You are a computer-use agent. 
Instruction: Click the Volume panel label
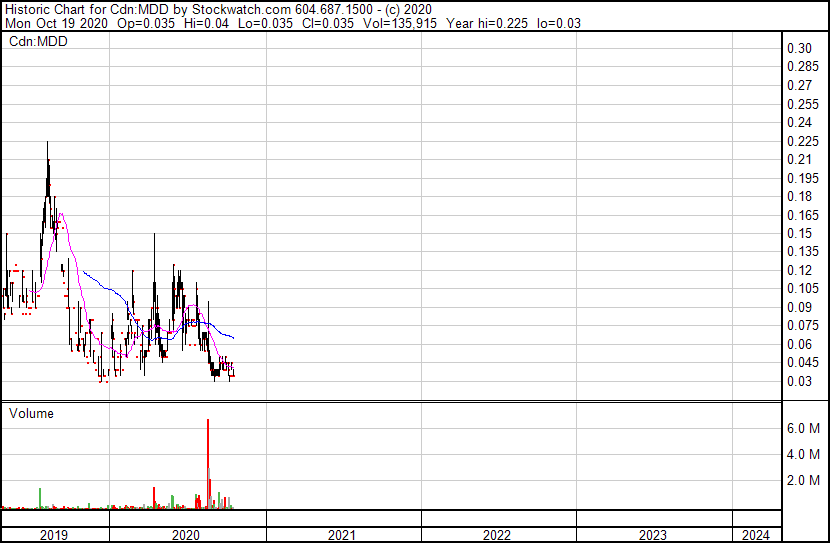pyautogui.click(x=31, y=413)
